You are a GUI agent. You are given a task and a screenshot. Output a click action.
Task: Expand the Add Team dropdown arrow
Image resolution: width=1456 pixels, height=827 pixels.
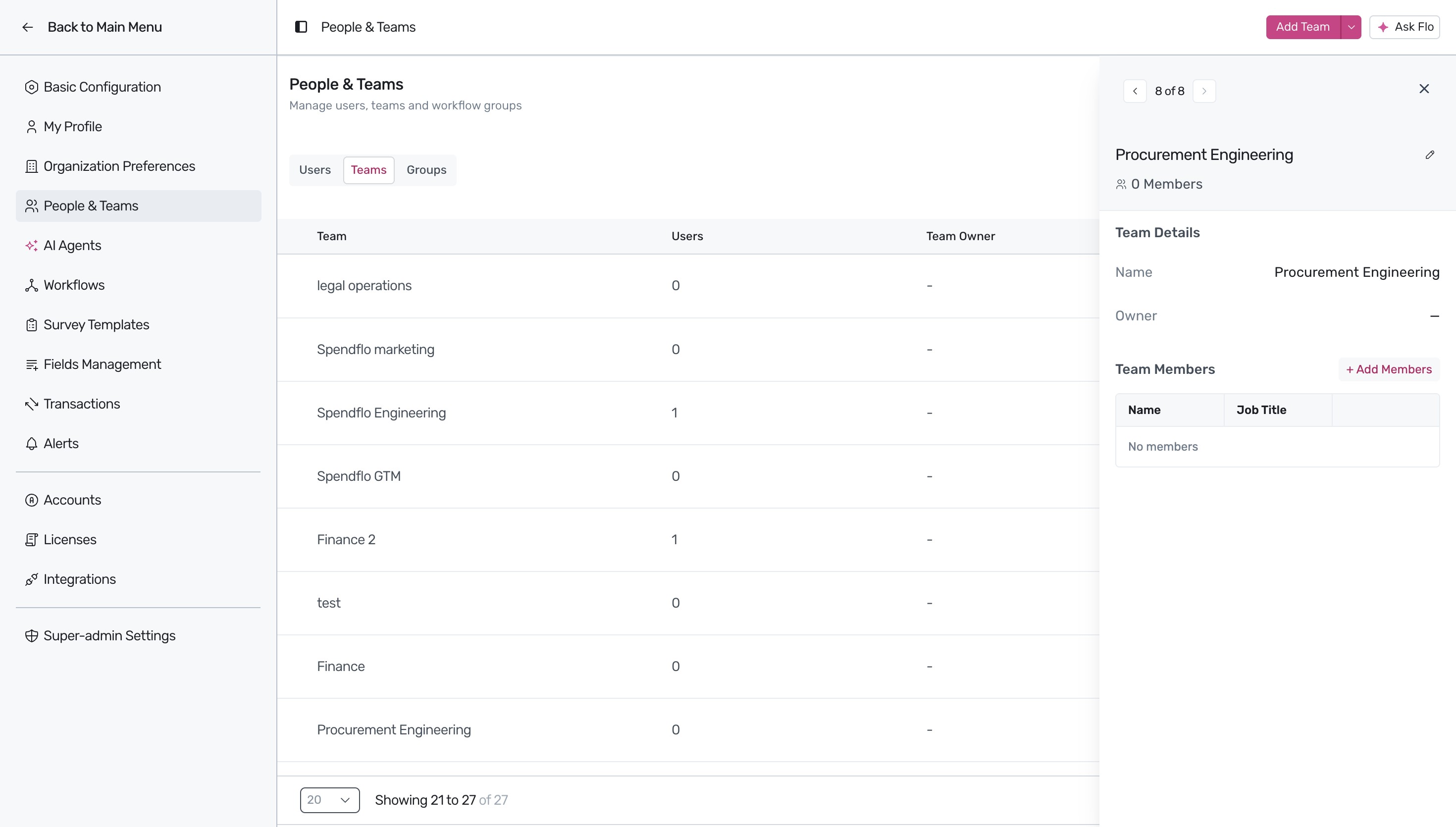(x=1351, y=27)
